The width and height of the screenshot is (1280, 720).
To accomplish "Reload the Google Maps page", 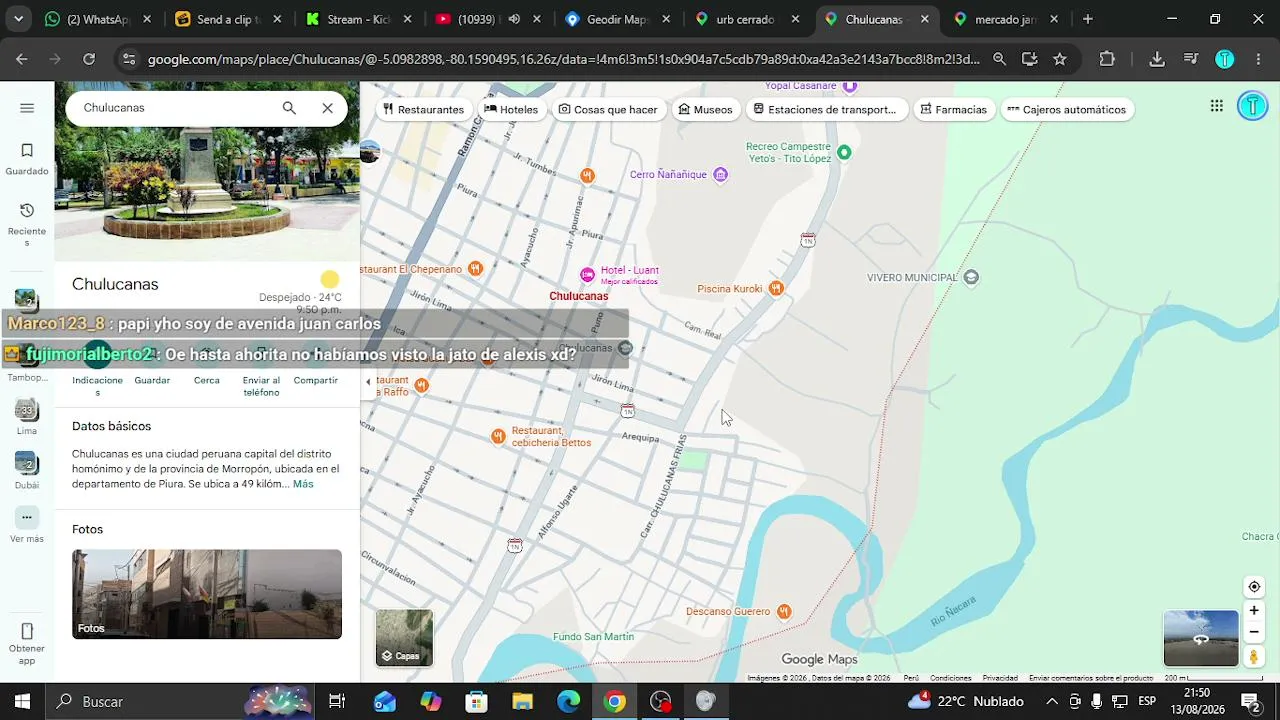I will (89, 59).
